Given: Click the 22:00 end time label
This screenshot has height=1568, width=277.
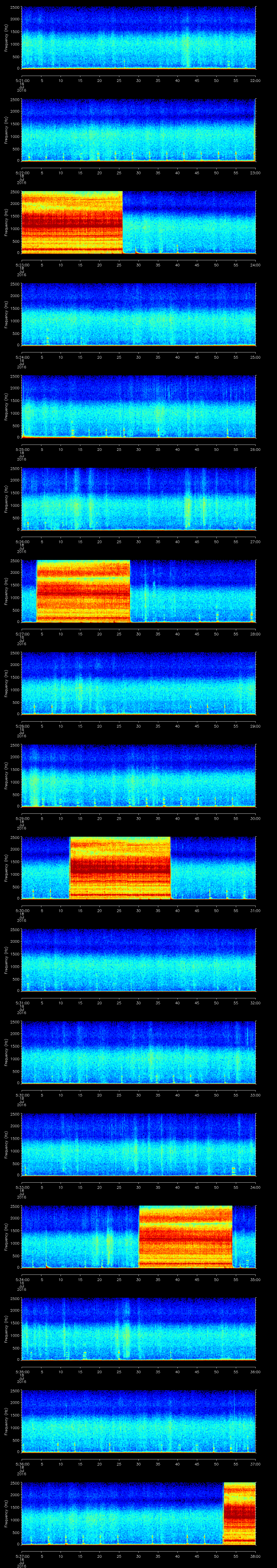Looking at the screenshot, I should (x=255, y=80).
